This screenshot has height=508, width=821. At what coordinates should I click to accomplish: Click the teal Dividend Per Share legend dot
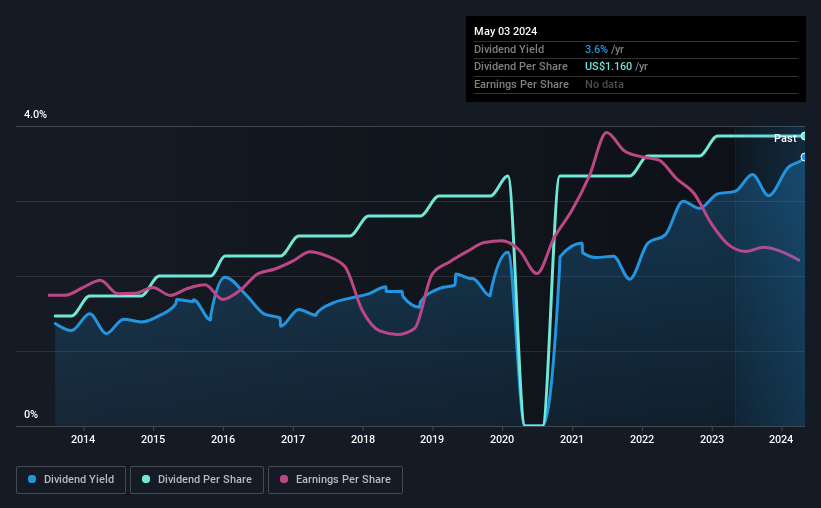point(146,479)
